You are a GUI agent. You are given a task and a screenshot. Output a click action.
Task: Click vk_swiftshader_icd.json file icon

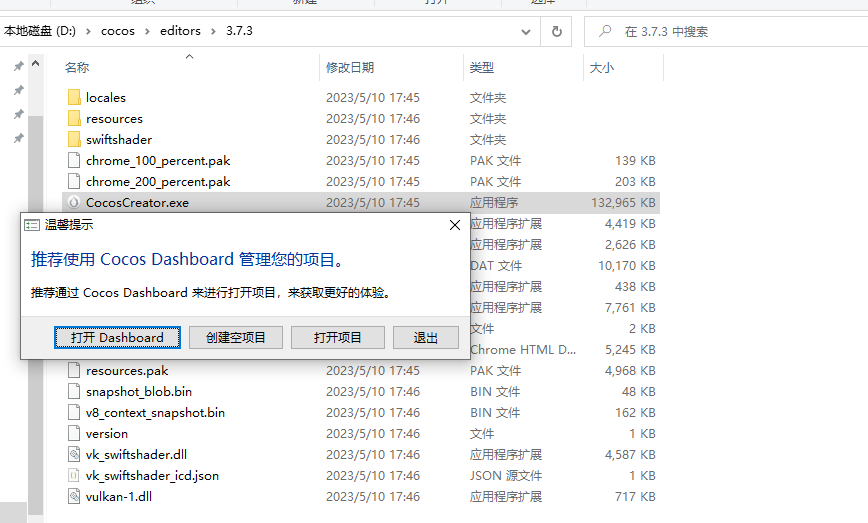point(74,475)
